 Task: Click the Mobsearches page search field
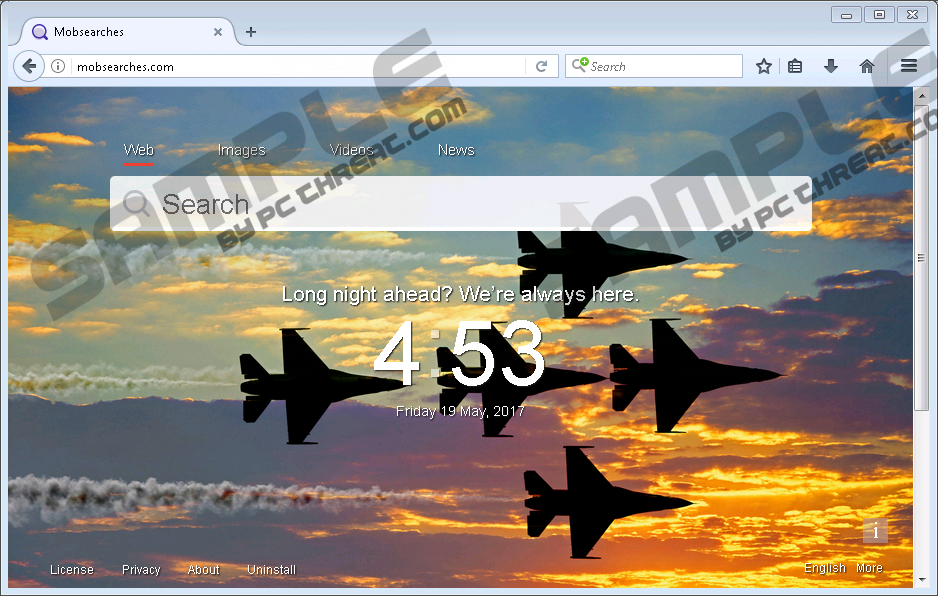pyautogui.click(x=460, y=205)
